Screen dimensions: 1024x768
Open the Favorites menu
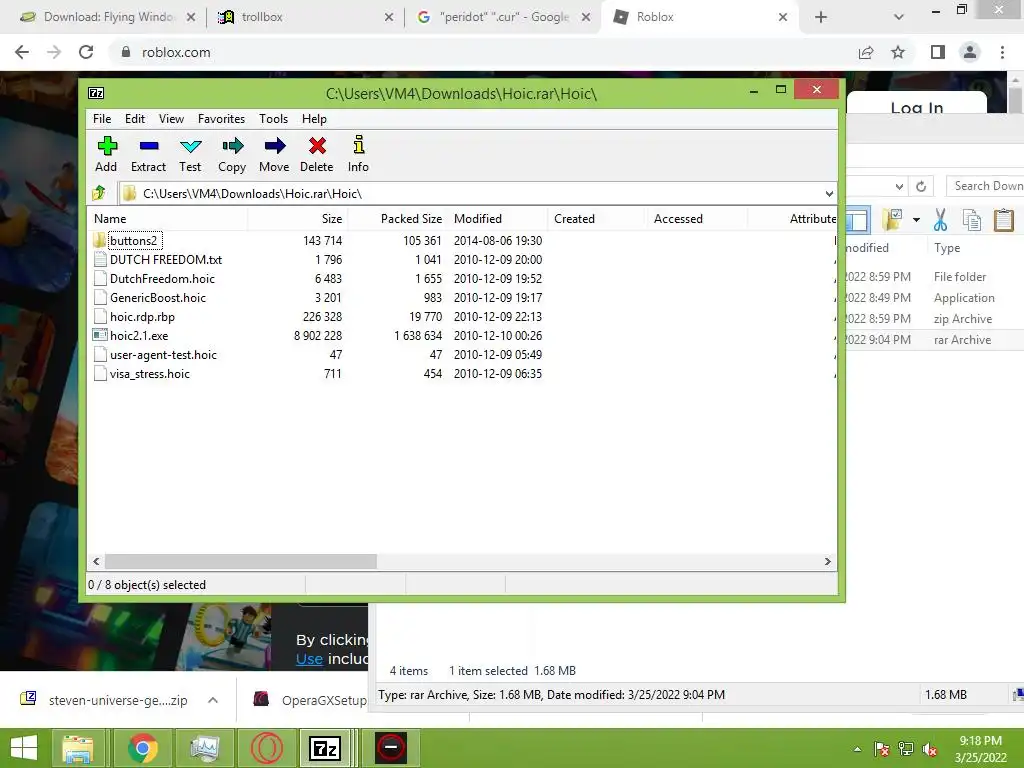point(221,119)
